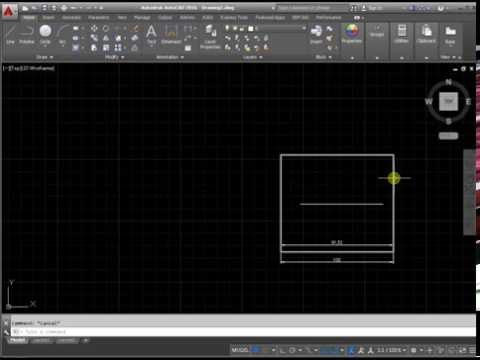Viewport: 480px width, 360px height.
Task: Select the Rotate tool in Modify panel
Action: pos(106,29)
